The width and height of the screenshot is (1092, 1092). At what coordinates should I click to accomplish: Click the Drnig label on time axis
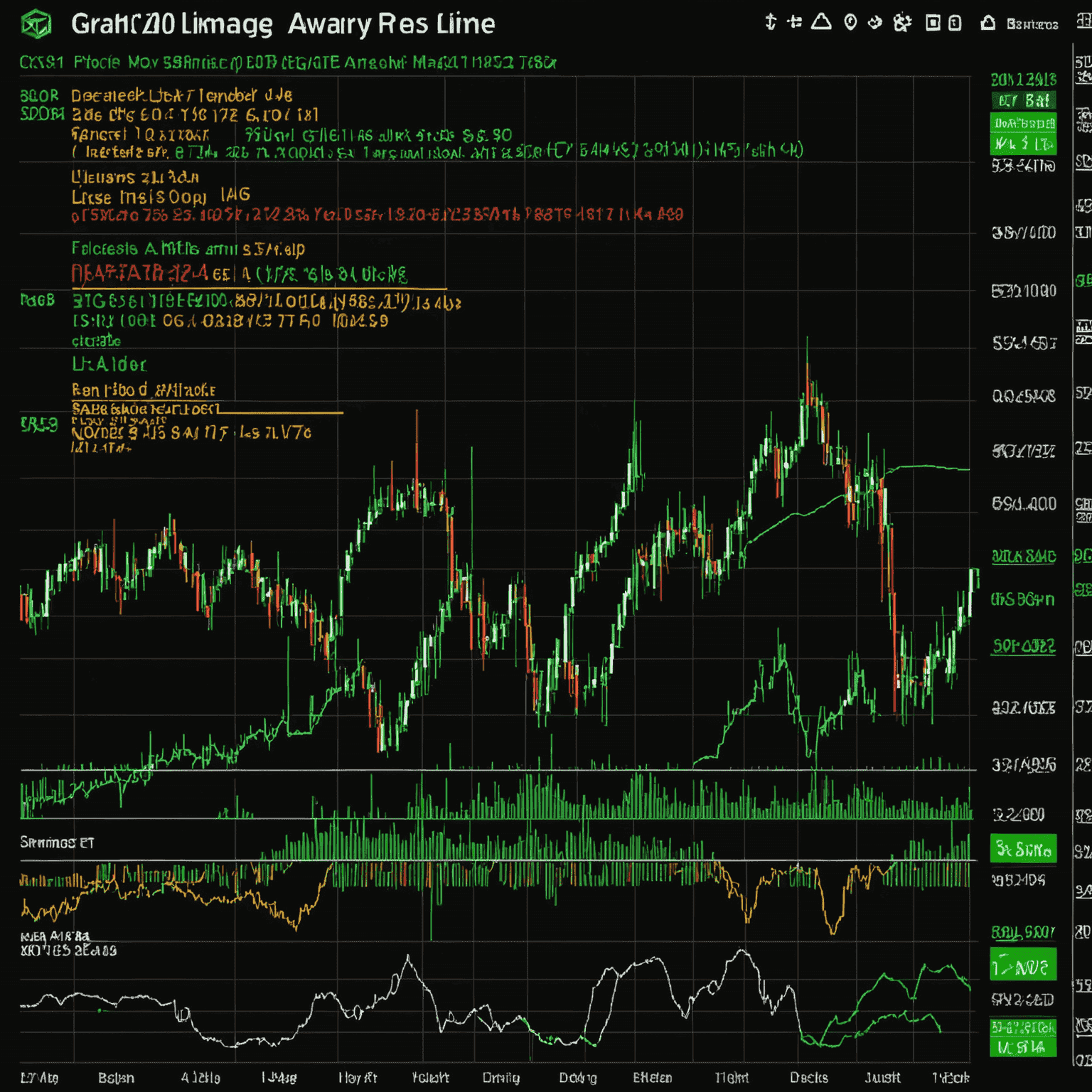501,1078
